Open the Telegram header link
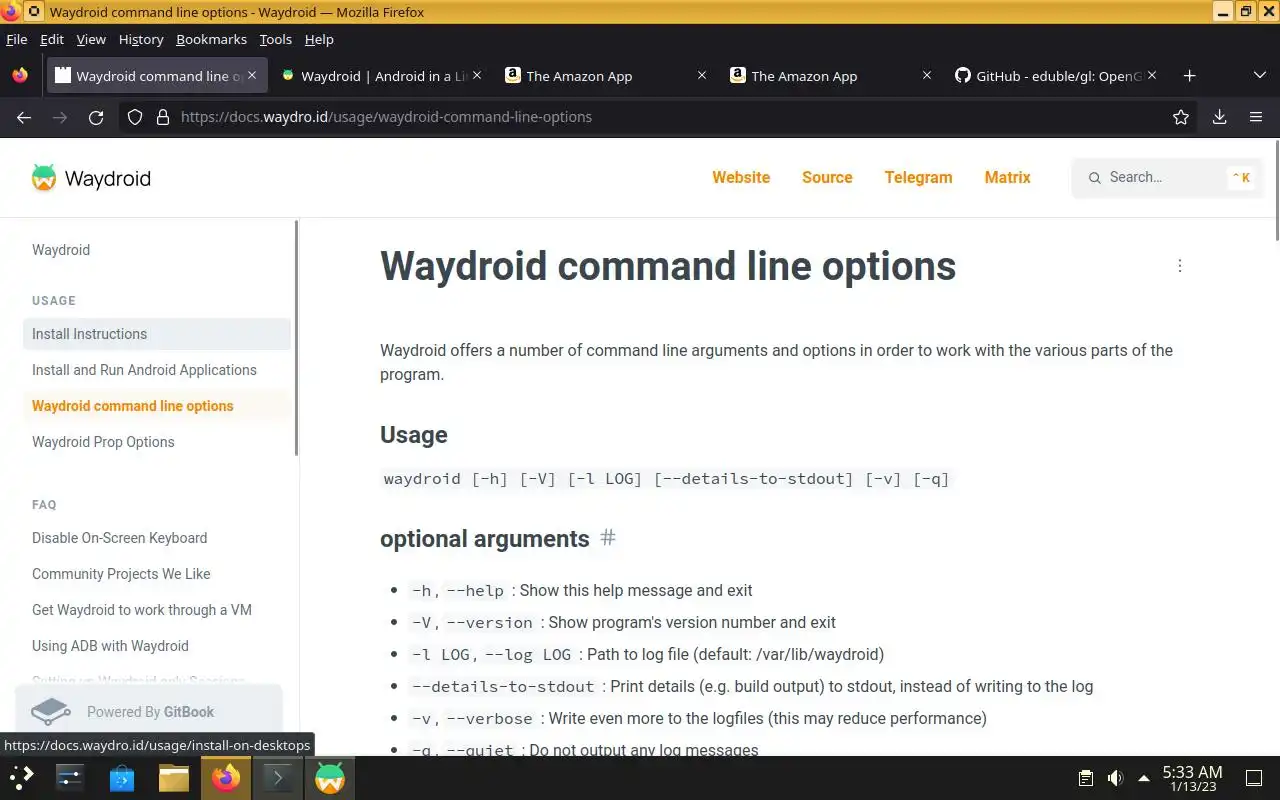Viewport: 1280px width, 800px height. 918,177
